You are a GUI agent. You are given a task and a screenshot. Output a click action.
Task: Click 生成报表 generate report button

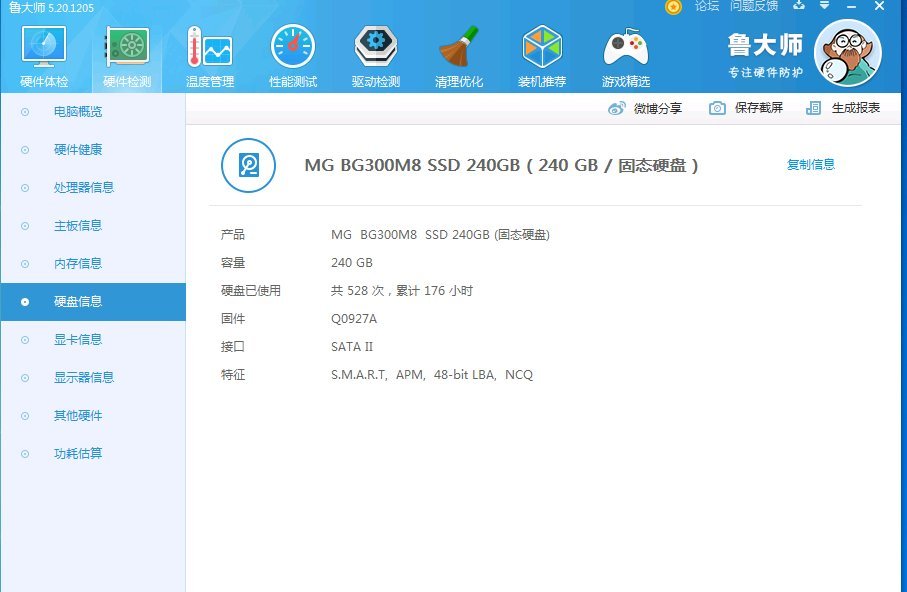(843, 108)
